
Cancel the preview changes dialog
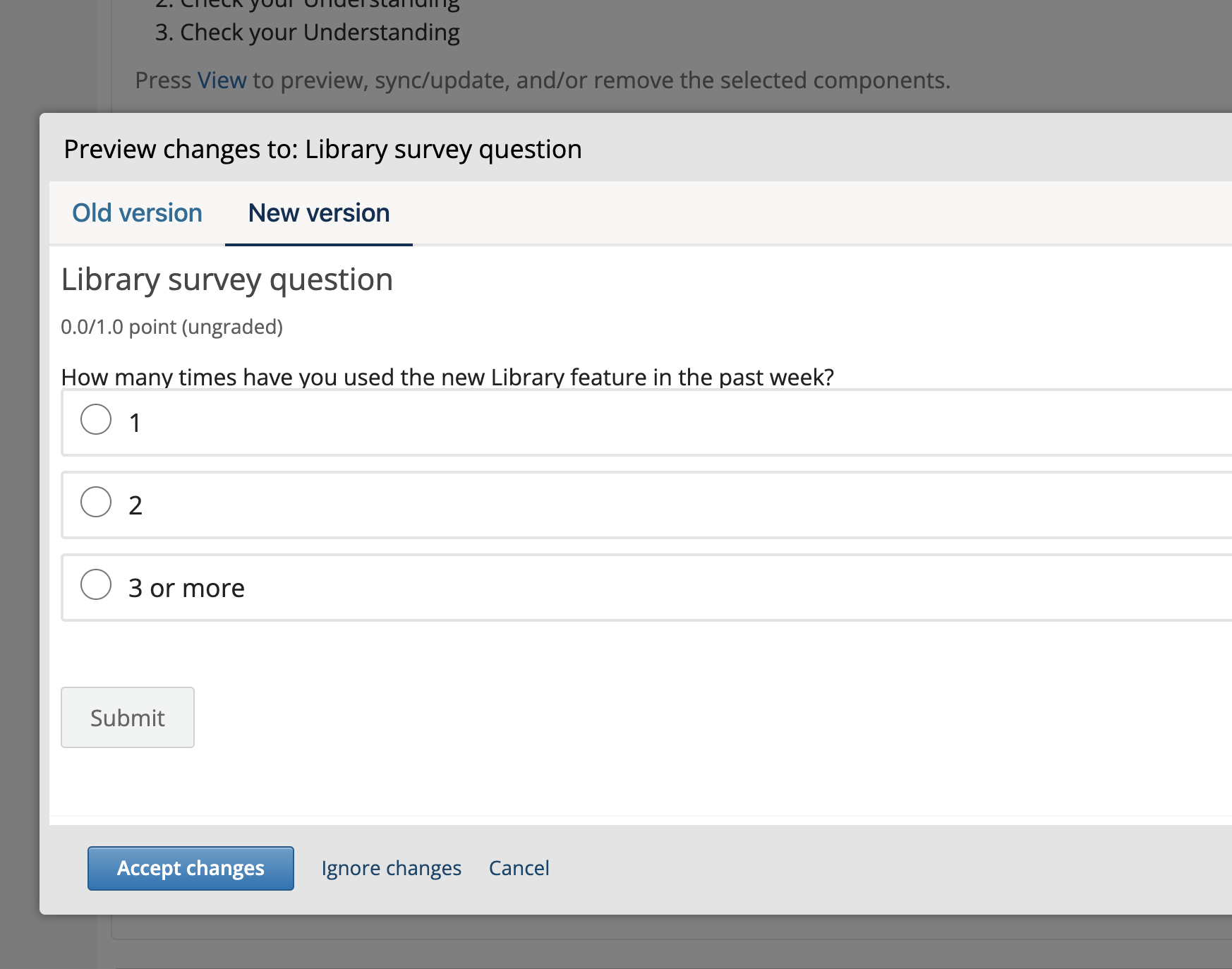coord(519,867)
